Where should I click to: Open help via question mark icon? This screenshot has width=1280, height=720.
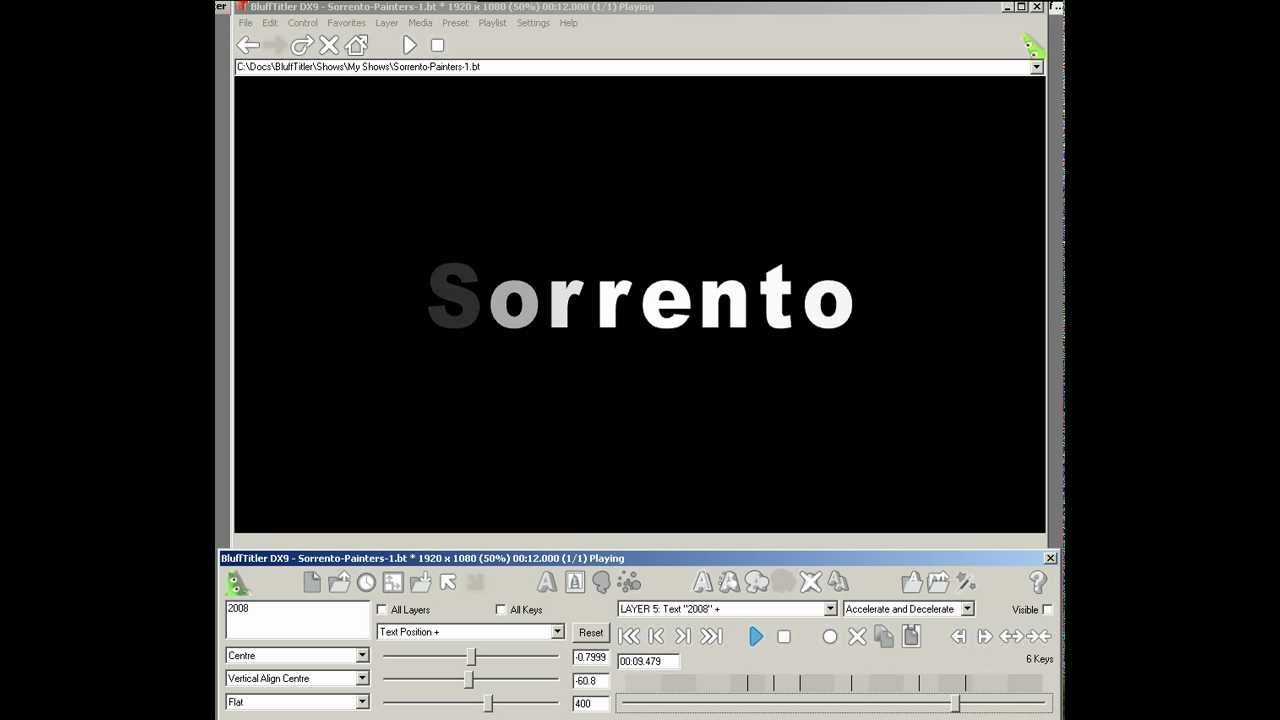1037,582
